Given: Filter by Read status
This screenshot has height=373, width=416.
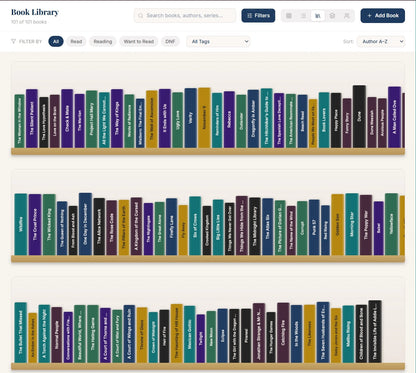Looking at the screenshot, I should (76, 42).
